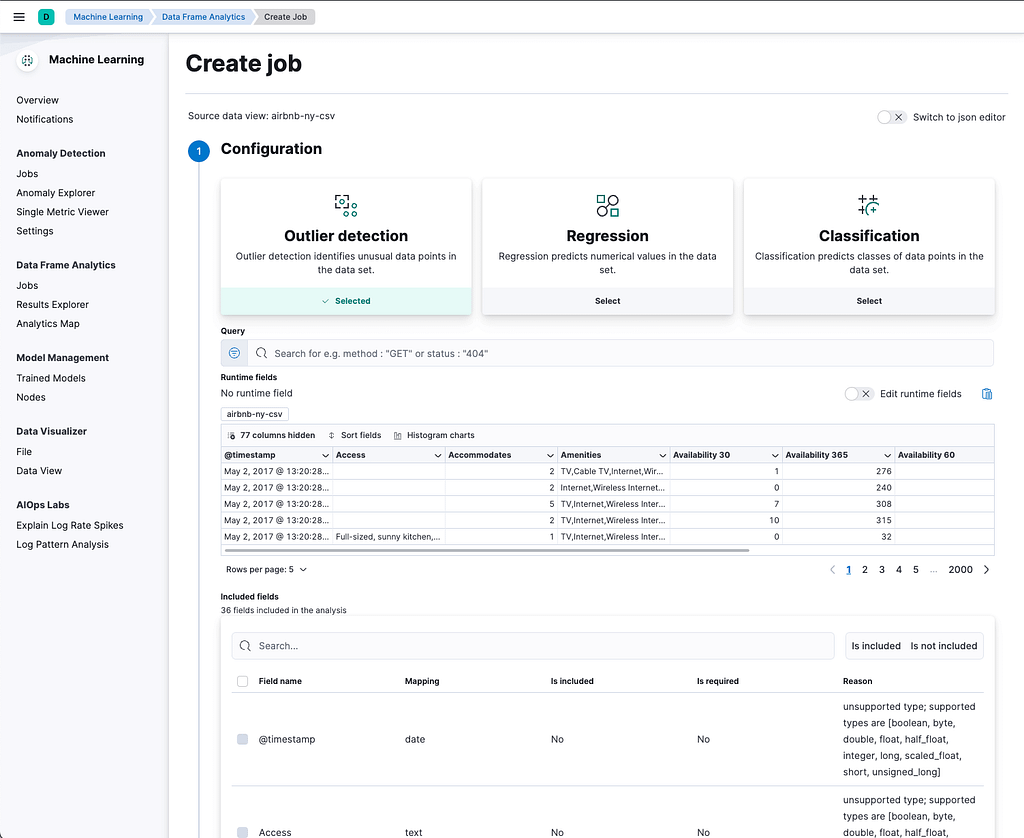This screenshot has width=1024, height=838.
Task: Expand the @timestamp column menu
Action: (x=325, y=455)
